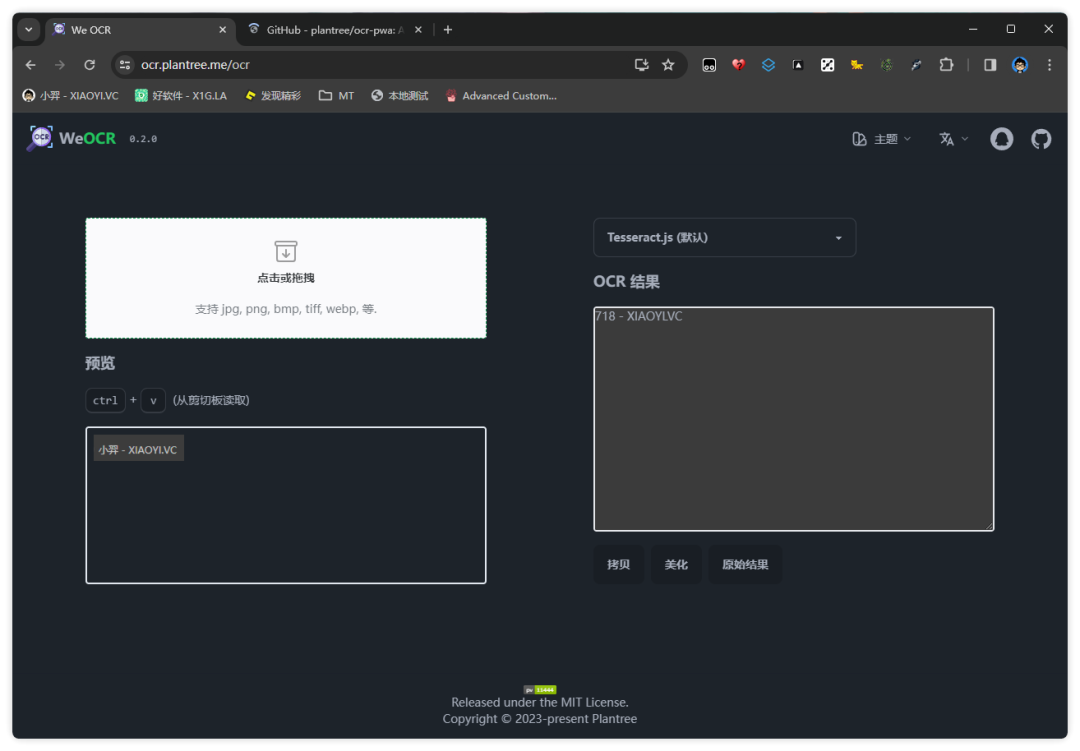Click the white square slash extension icon
The image size is (1080, 751).
click(827, 65)
